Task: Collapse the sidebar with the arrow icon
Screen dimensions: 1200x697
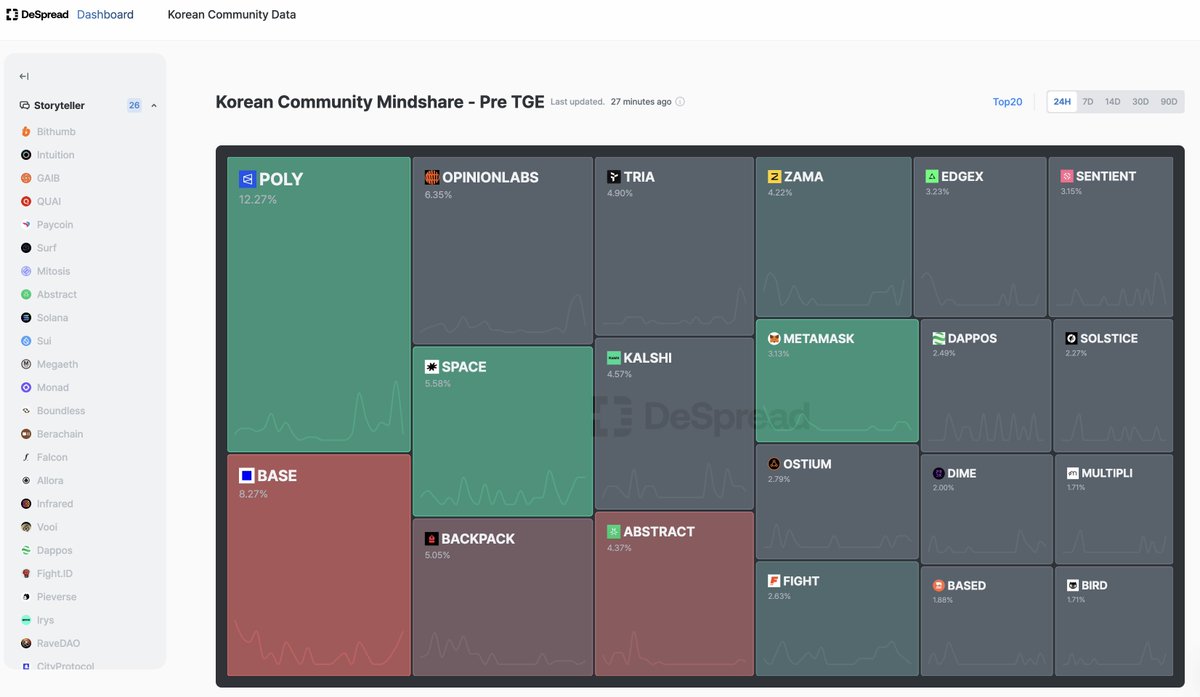Action: click(24, 76)
